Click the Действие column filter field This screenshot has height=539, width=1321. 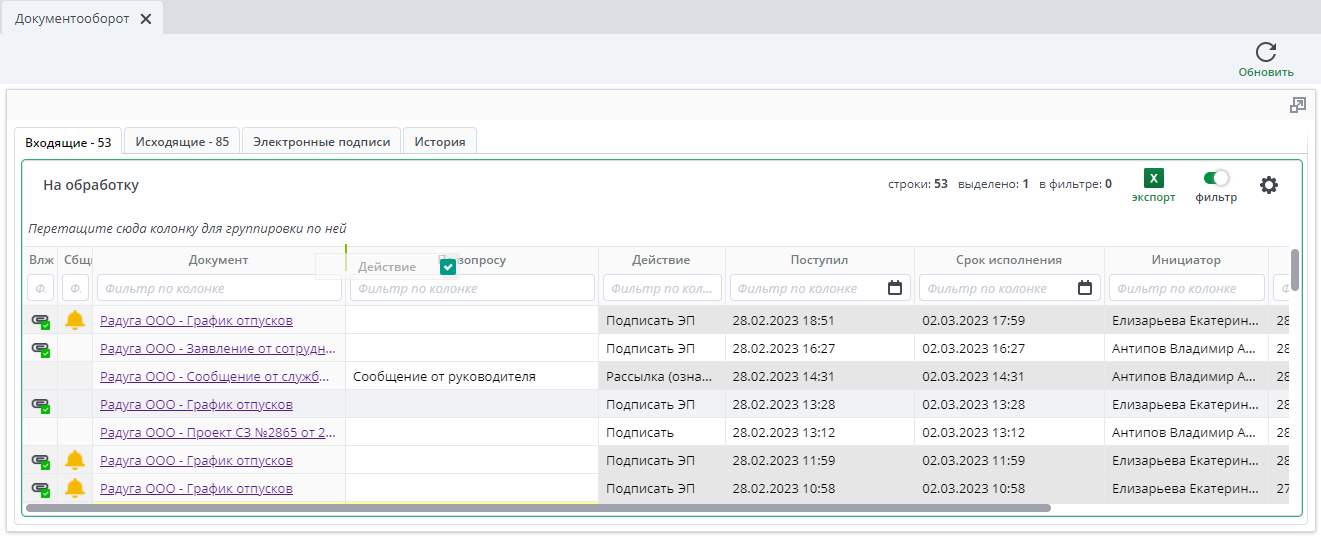[662, 288]
